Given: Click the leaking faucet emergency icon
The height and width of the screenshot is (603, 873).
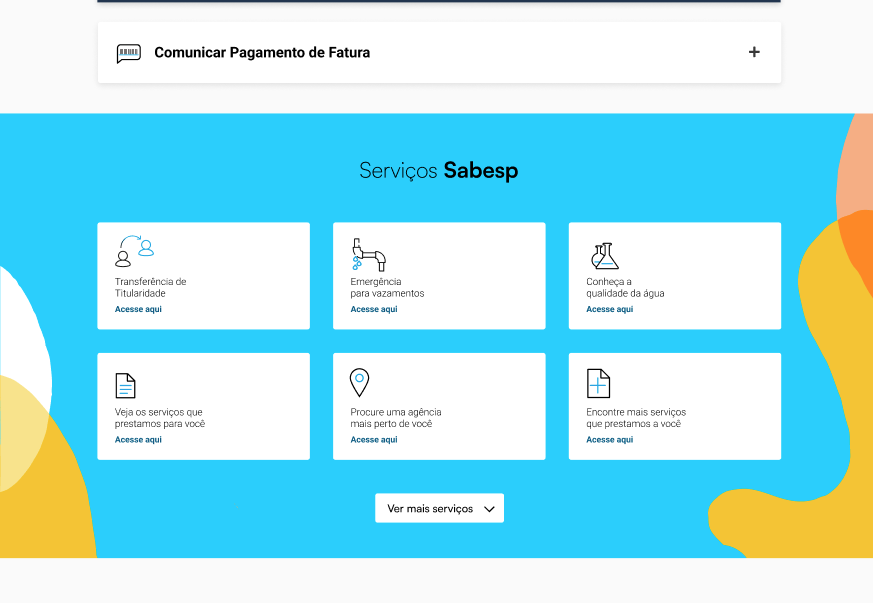Looking at the screenshot, I should 368,255.
